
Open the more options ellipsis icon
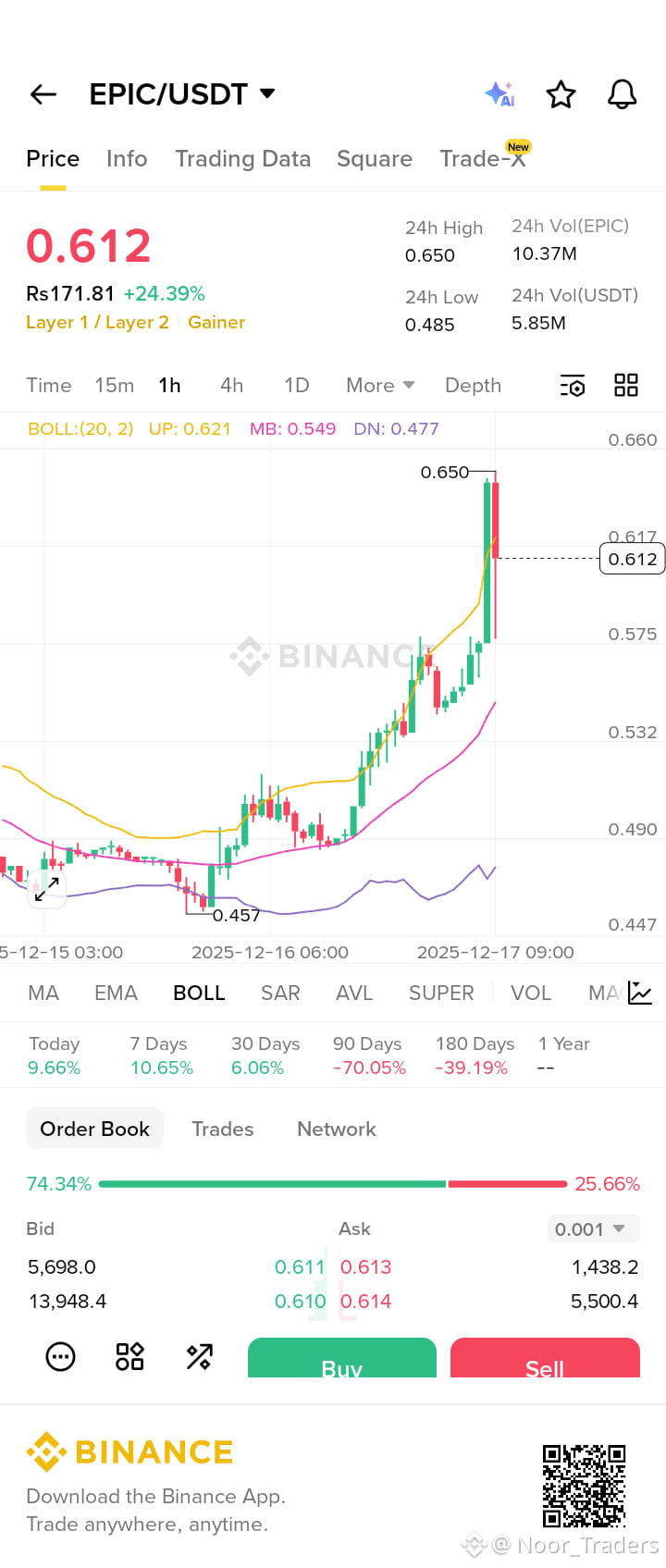[x=61, y=1357]
